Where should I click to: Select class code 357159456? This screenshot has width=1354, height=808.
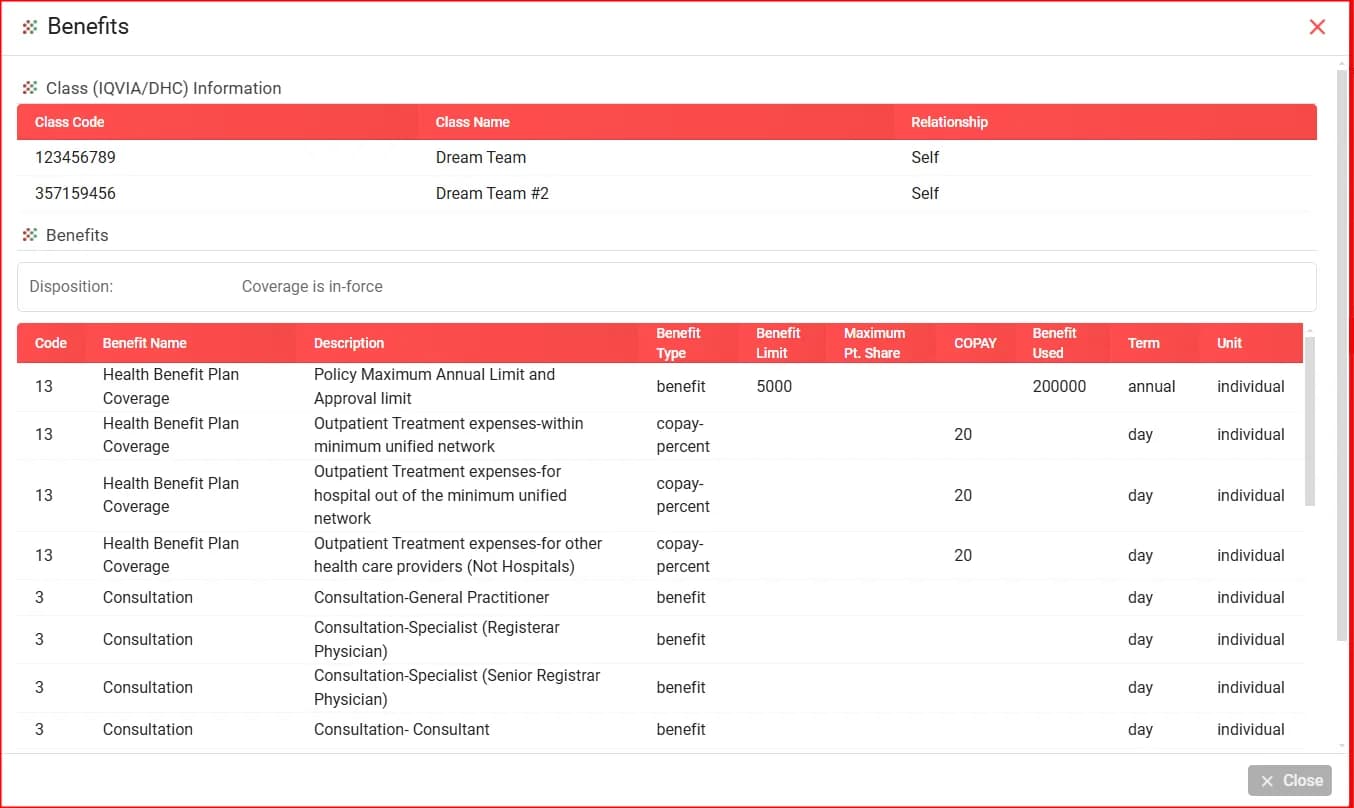[75, 193]
